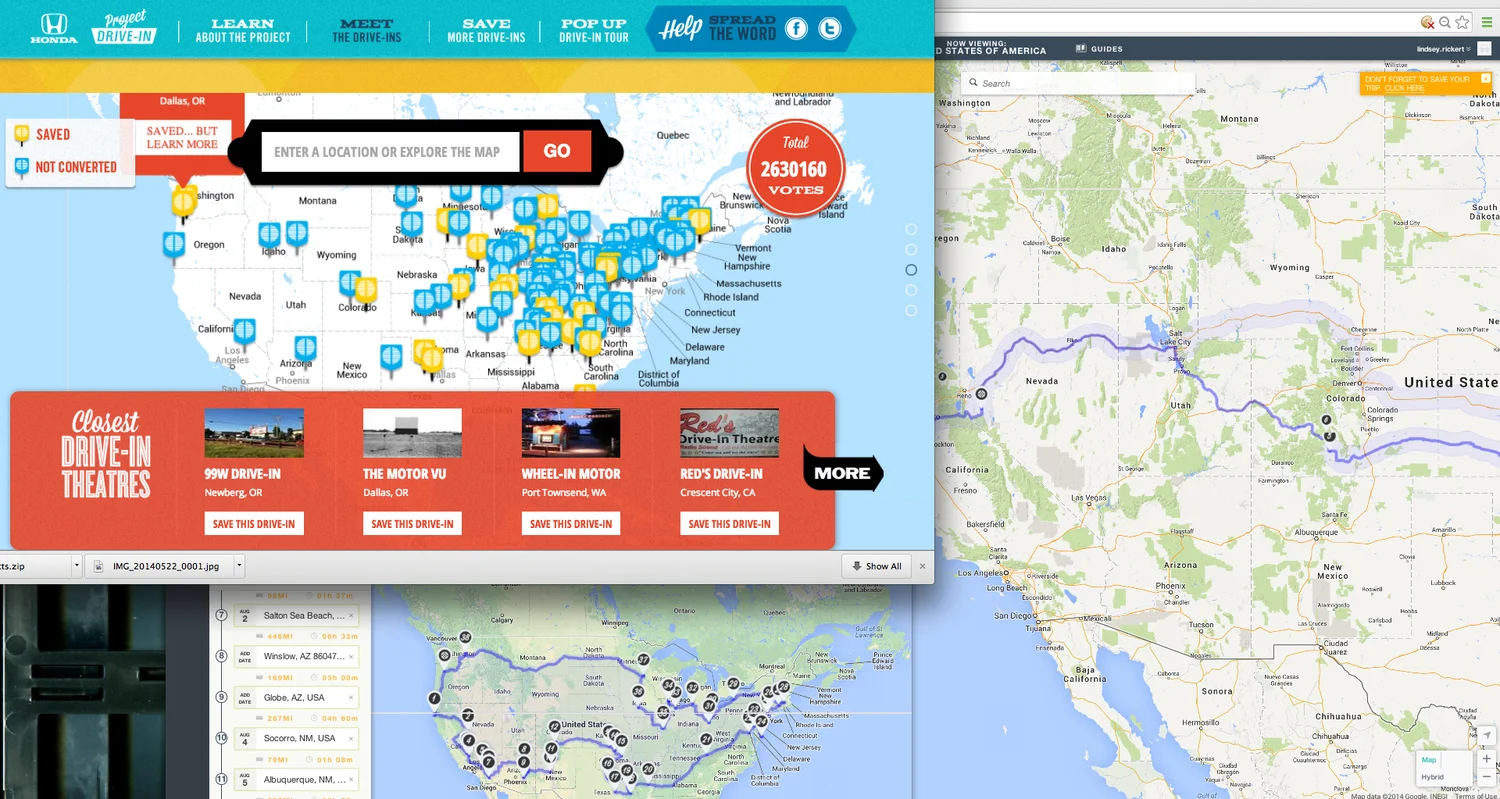The image size is (1500, 799).
Task: Click the blue Not Converted legend pin
Action: pyautogui.click(x=21, y=168)
